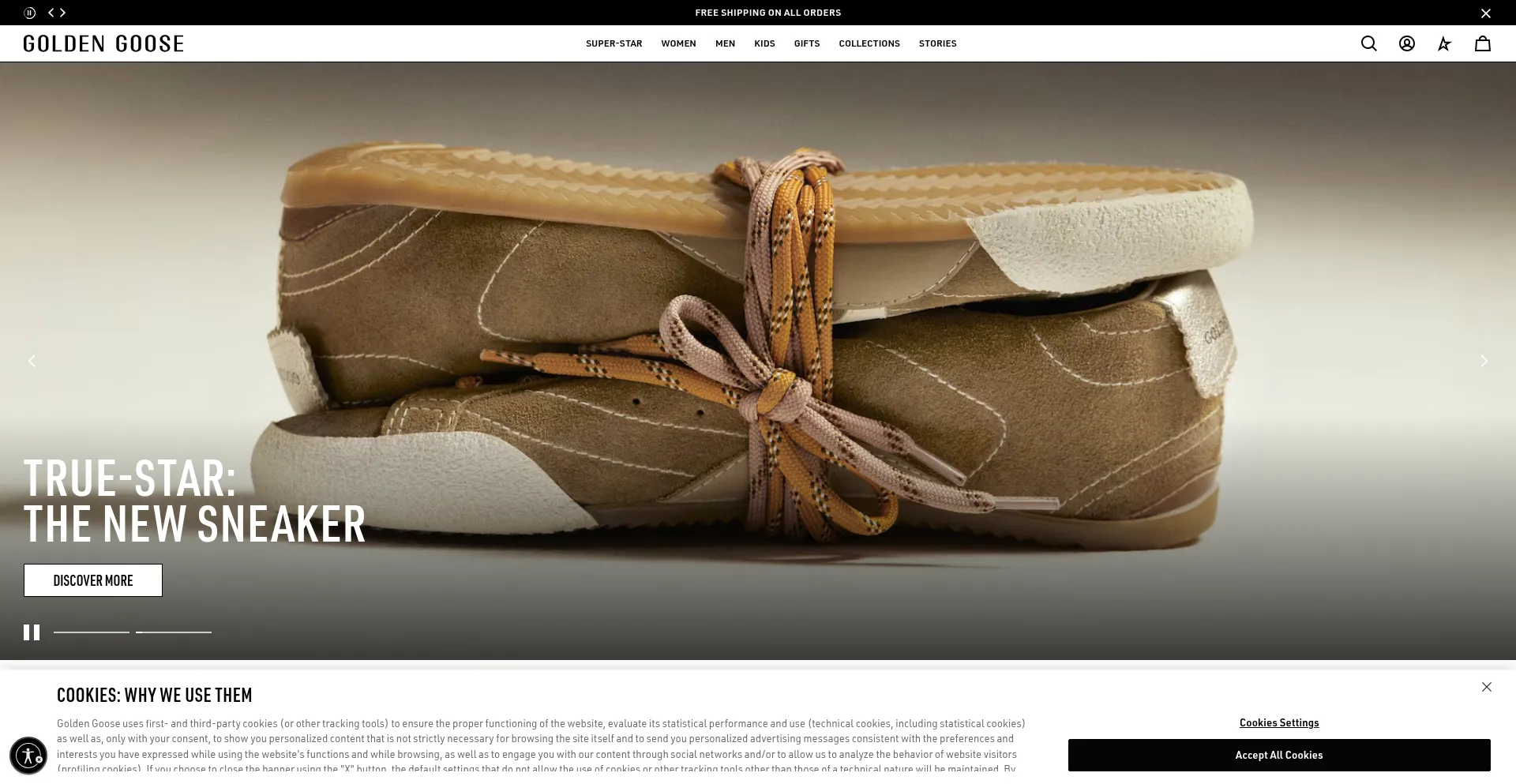Image resolution: width=1516 pixels, height=784 pixels.
Task: Open the Stories menu
Action: pos(938,43)
